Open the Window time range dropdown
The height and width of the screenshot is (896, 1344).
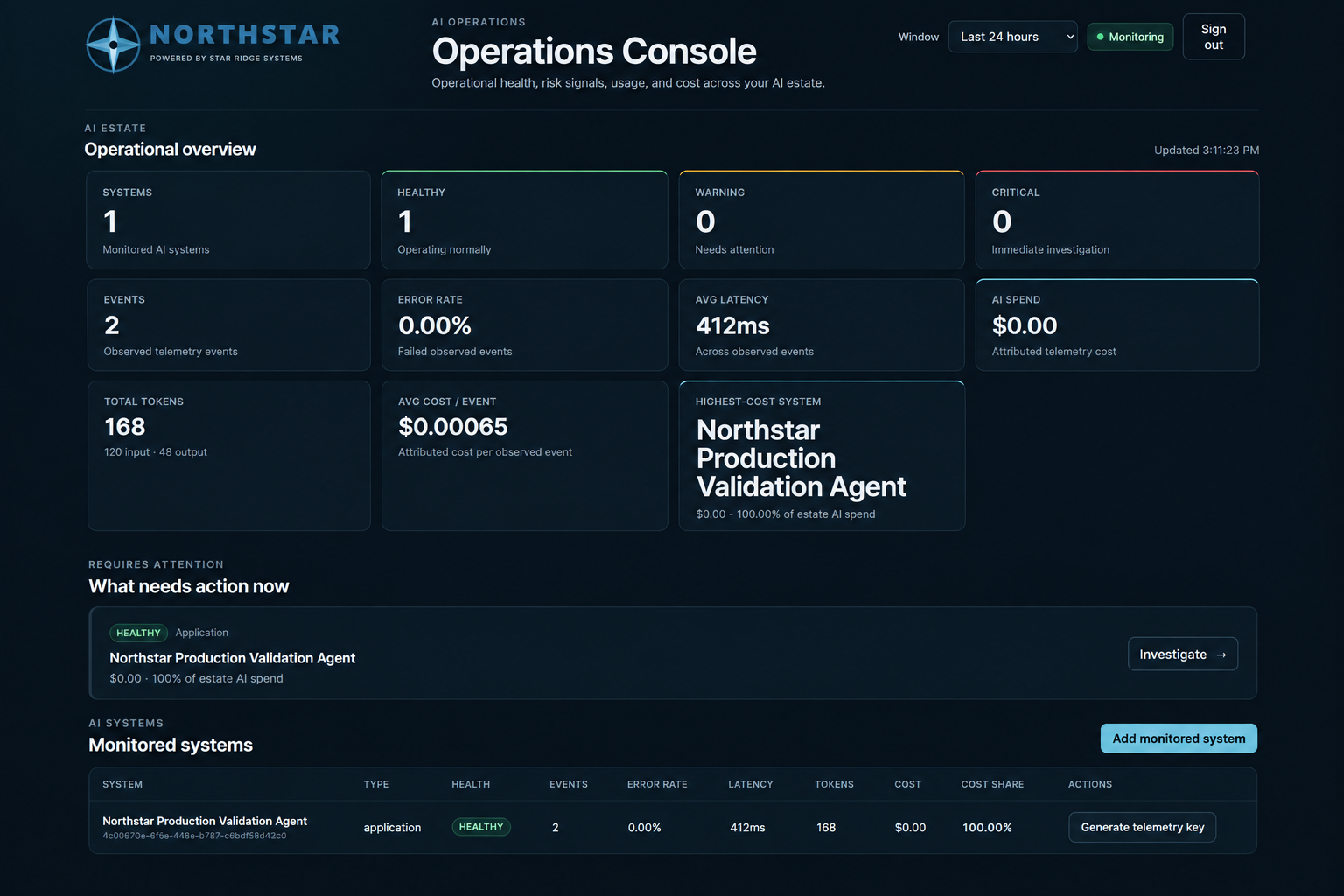[x=1012, y=37]
